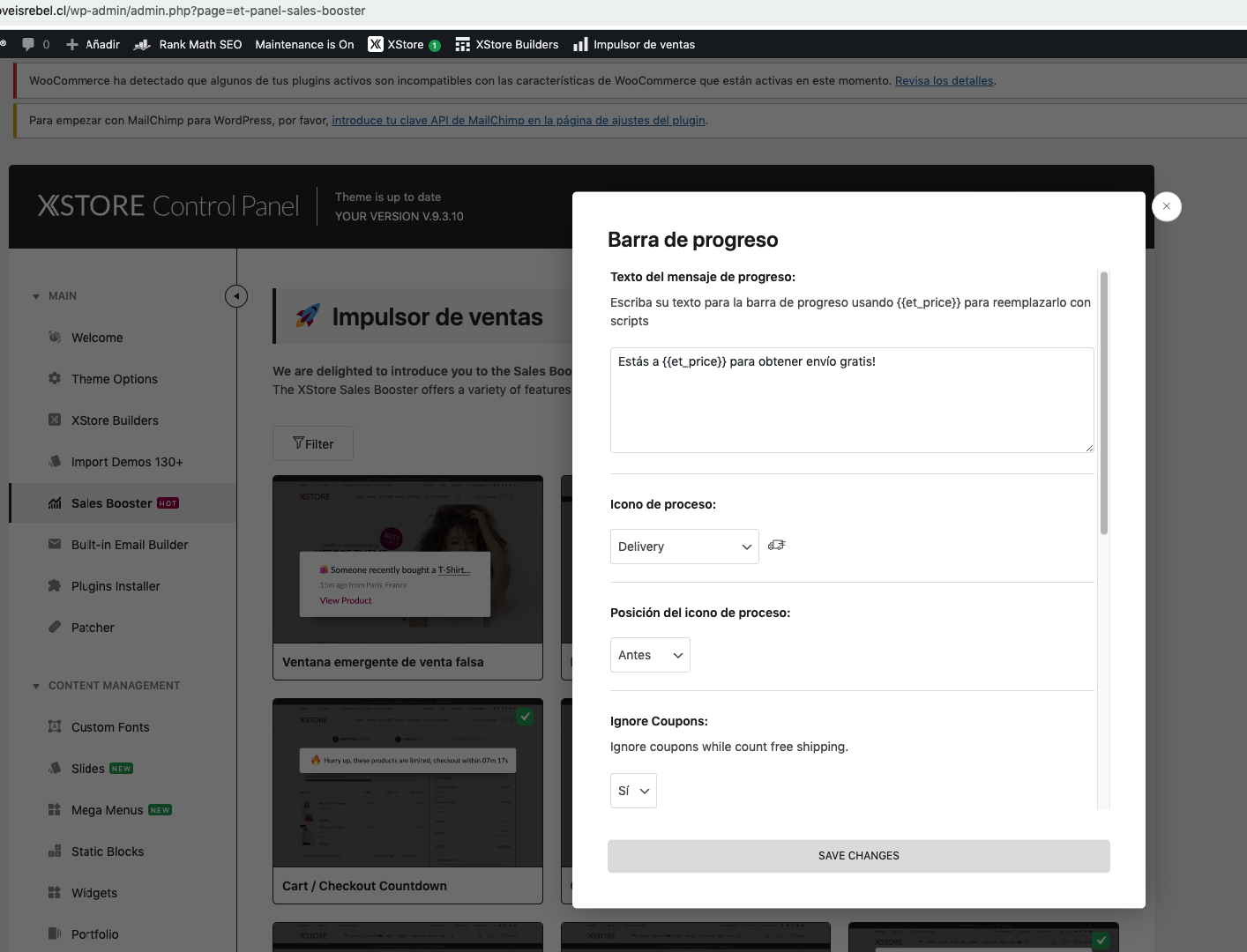Viewport: 1247px width, 952px height.
Task: Click the Plugins Installer puzzle icon
Action: tap(55, 585)
